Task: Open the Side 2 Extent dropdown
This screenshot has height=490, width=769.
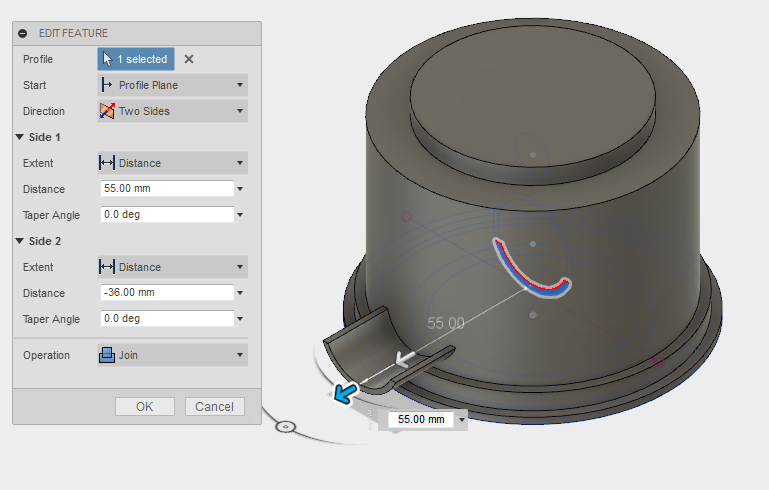Action: pos(173,267)
